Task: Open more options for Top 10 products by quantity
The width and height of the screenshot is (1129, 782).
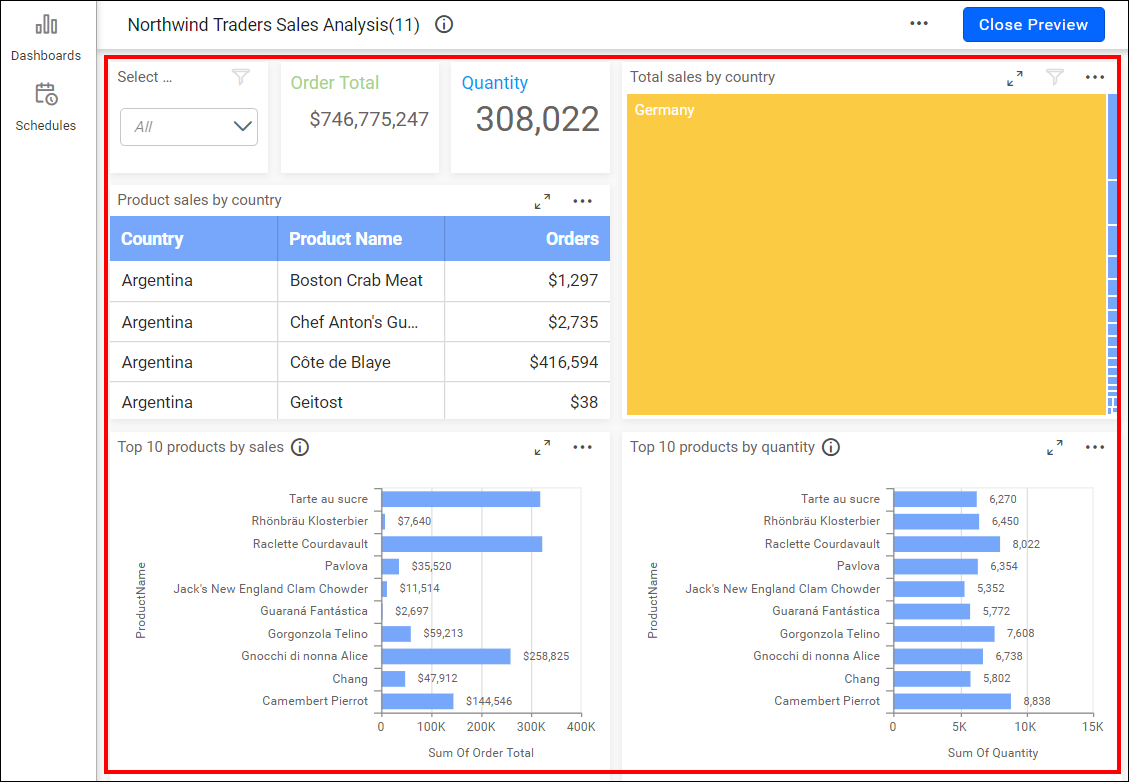Action: (1095, 448)
